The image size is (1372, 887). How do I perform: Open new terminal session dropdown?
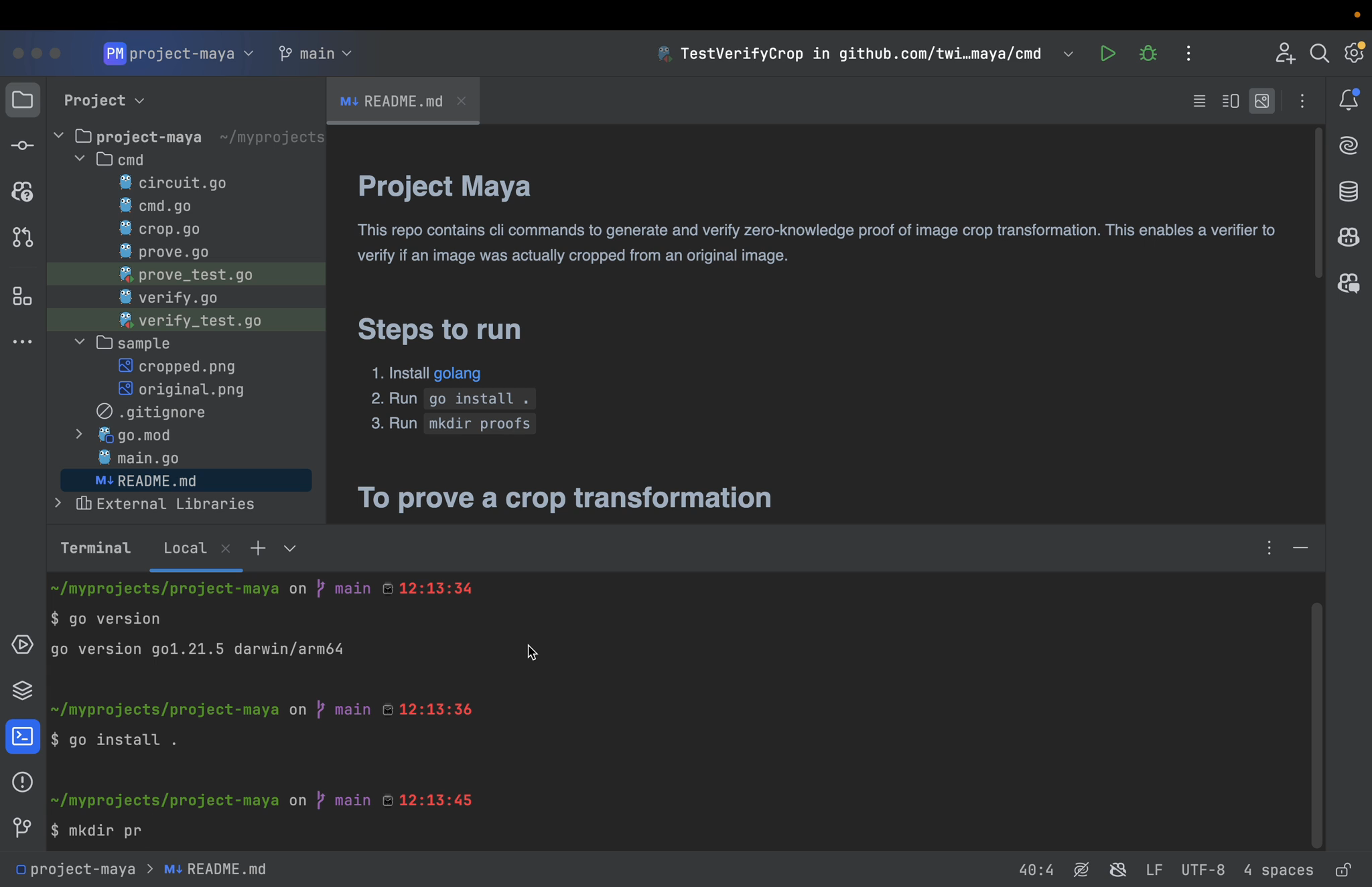pos(289,549)
